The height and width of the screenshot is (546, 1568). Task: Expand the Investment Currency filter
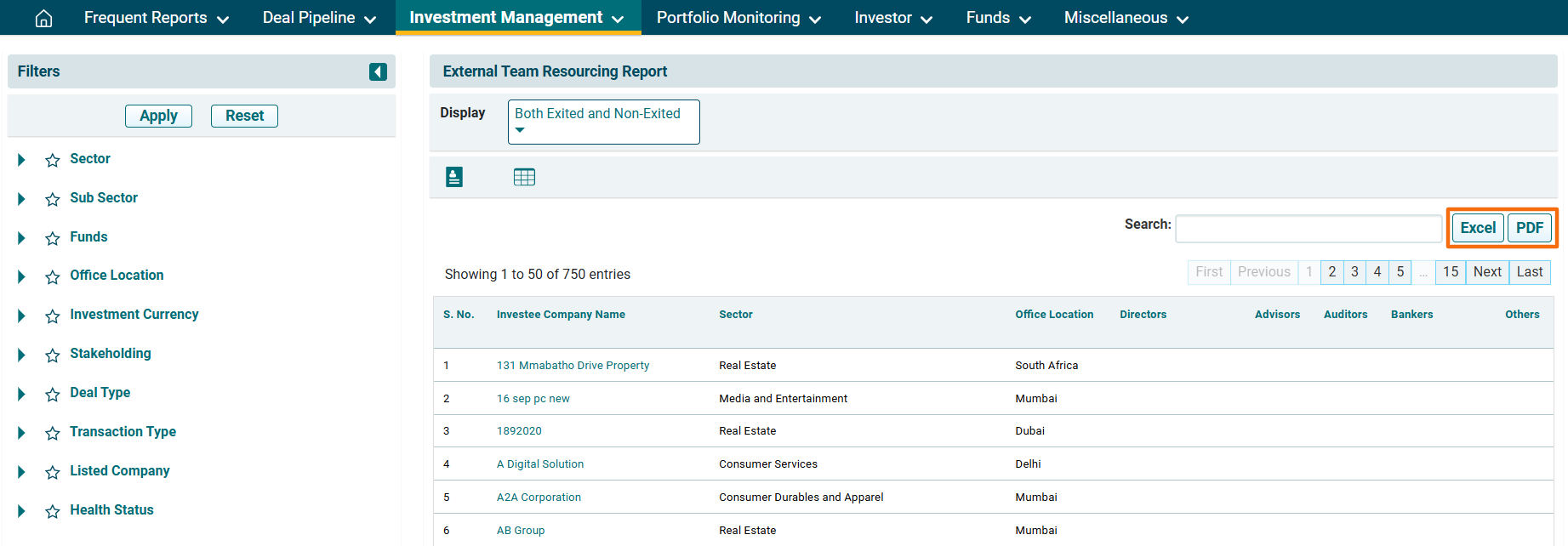click(x=22, y=316)
